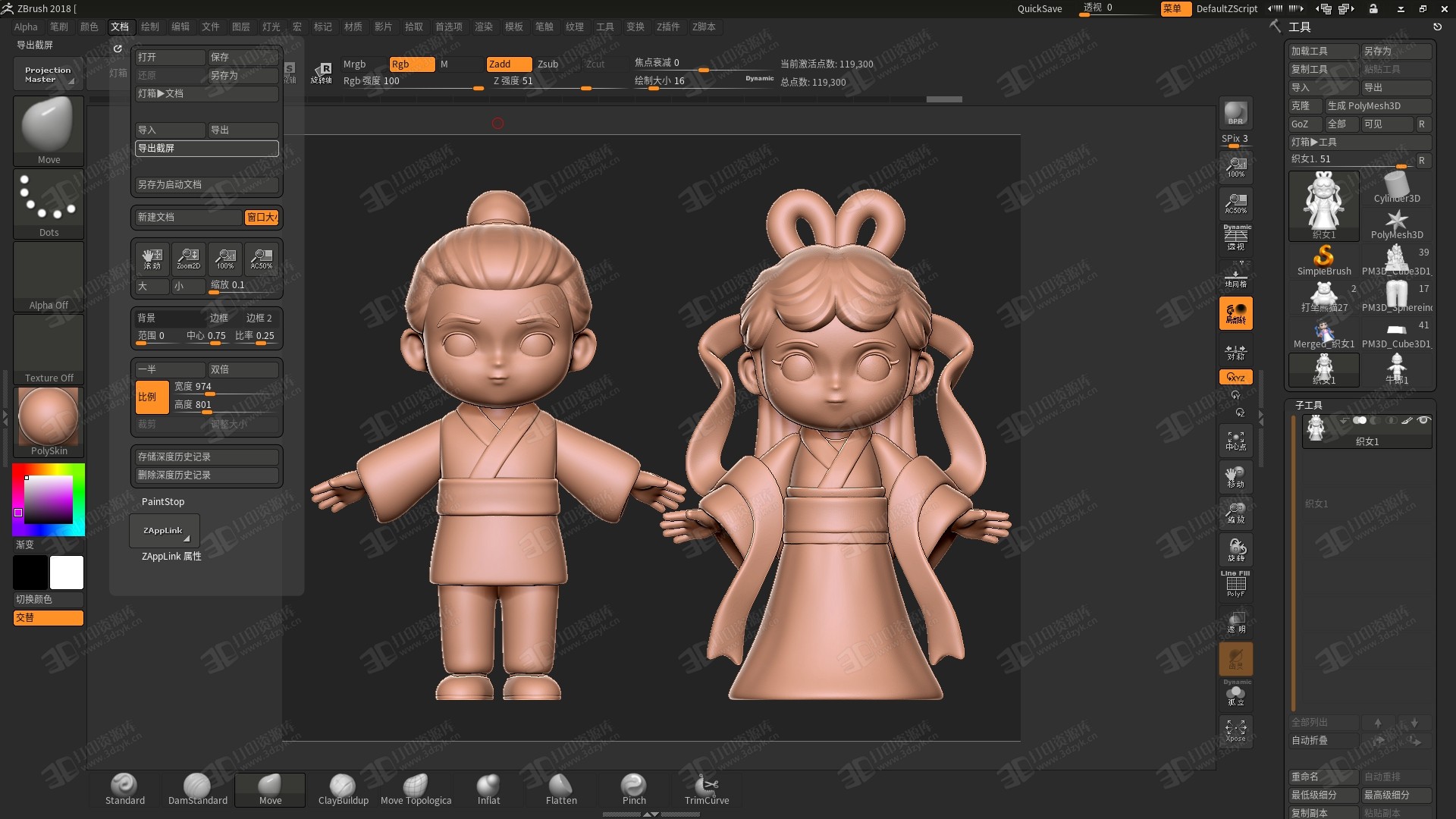Click the move view (移动) icon in right shelf
1456x819 pixels.
1235,477
